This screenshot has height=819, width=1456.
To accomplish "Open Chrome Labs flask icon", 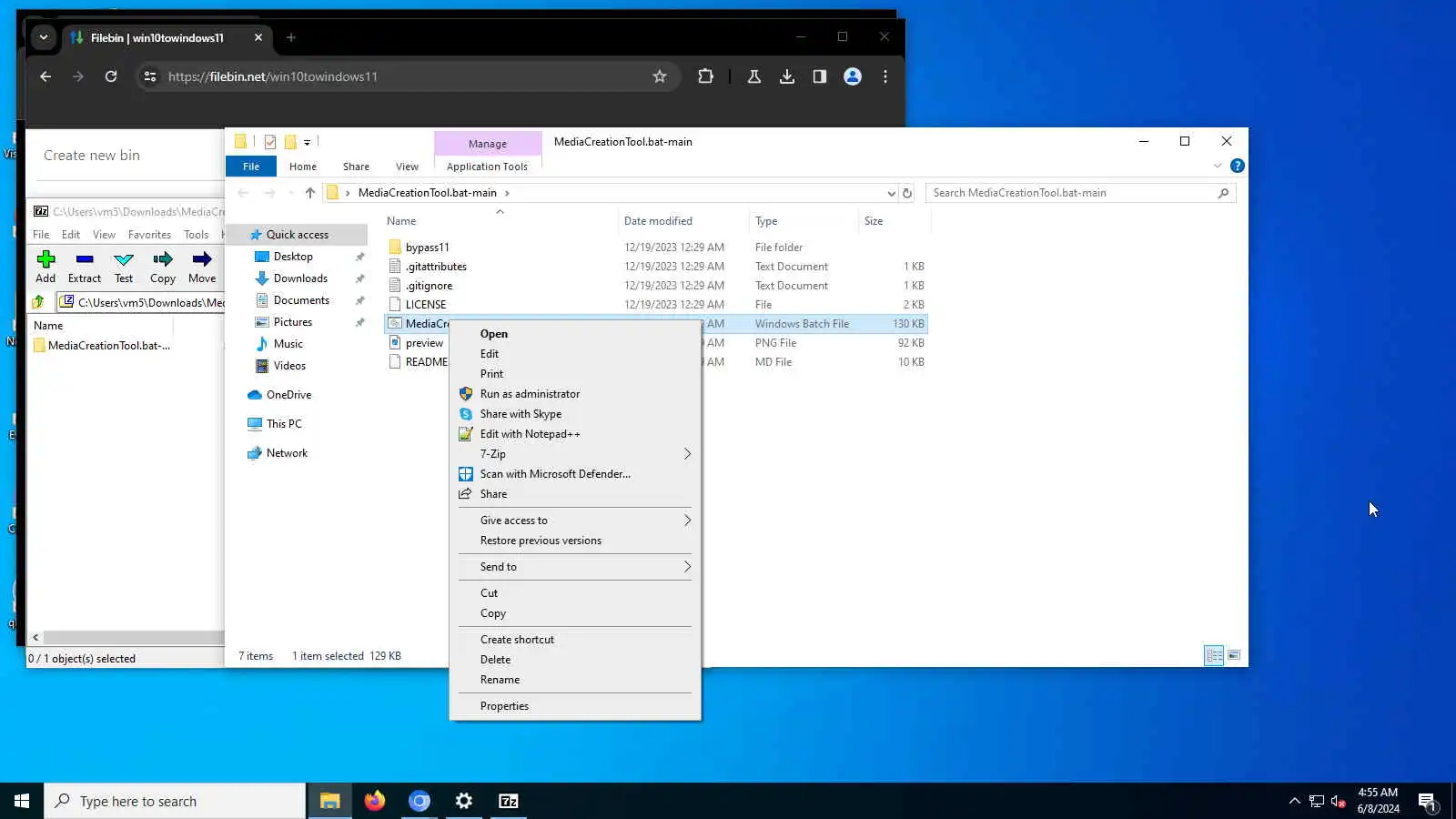I will coord(754,76).
